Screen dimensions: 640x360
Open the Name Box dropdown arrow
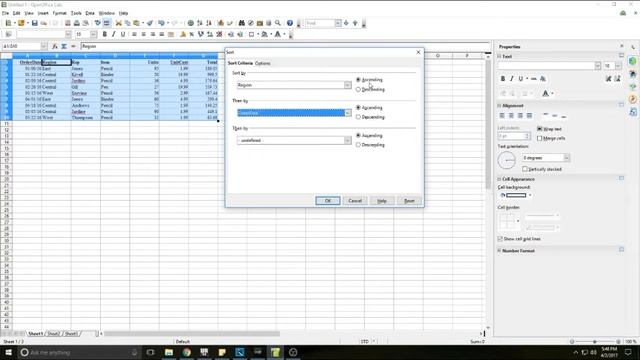pyautogui.click(x=43, y=46)
